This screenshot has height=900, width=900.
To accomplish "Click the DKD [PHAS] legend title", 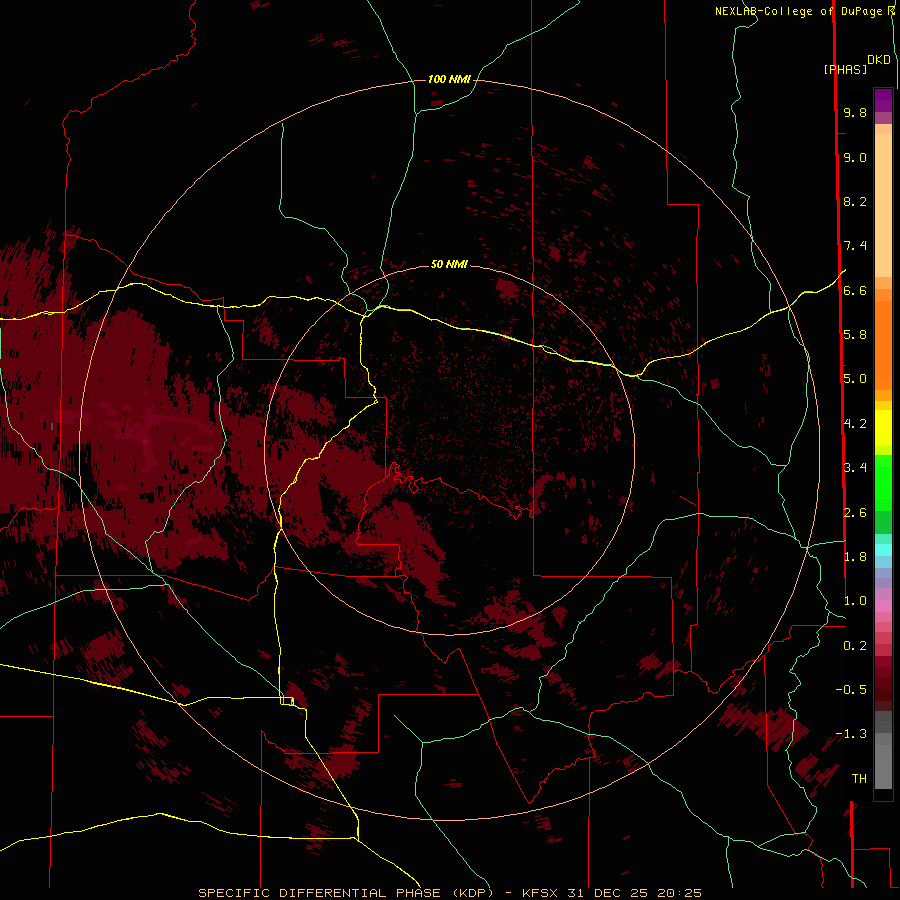I will point(856,64).
